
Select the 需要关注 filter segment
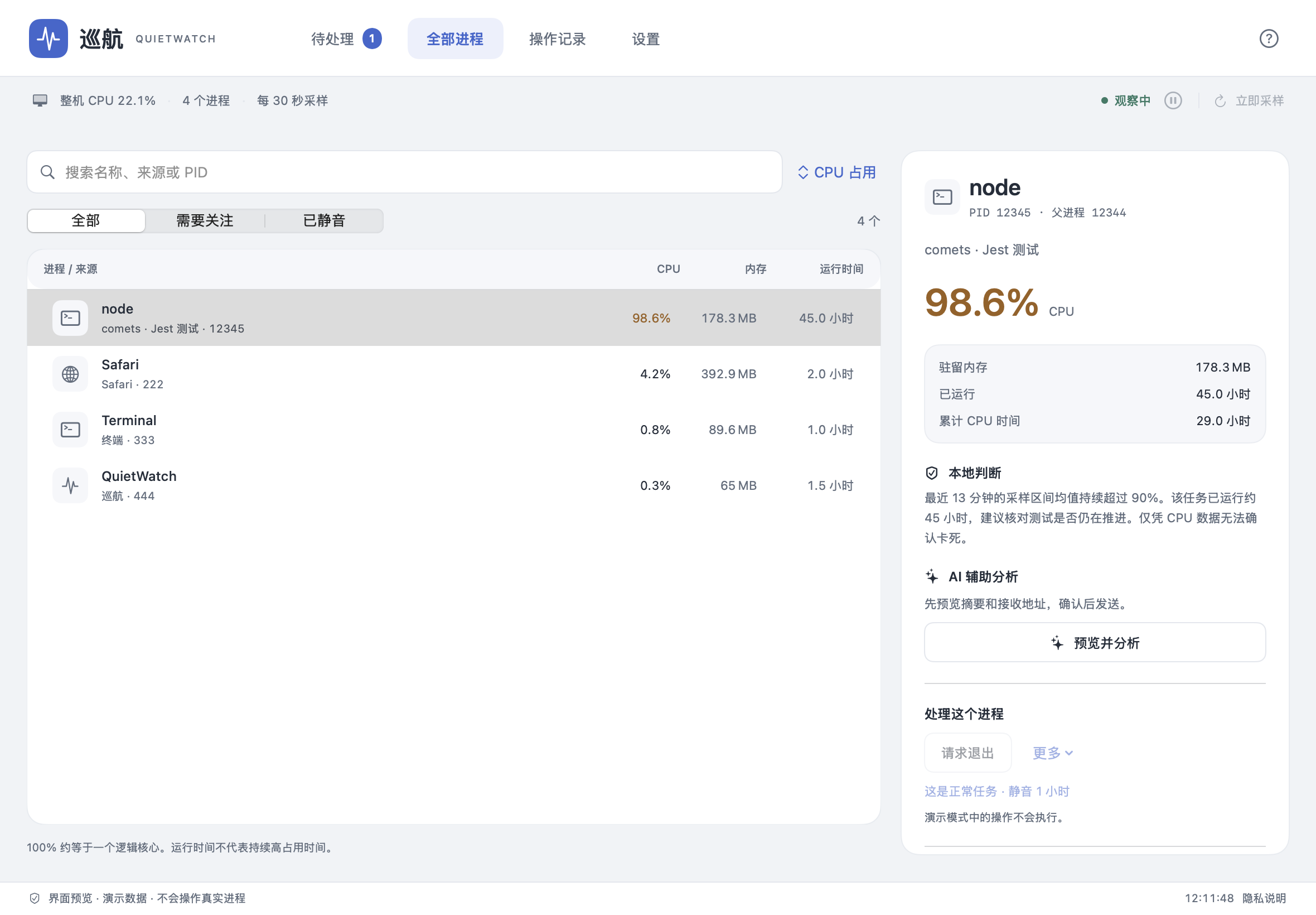tap(205, 221)
